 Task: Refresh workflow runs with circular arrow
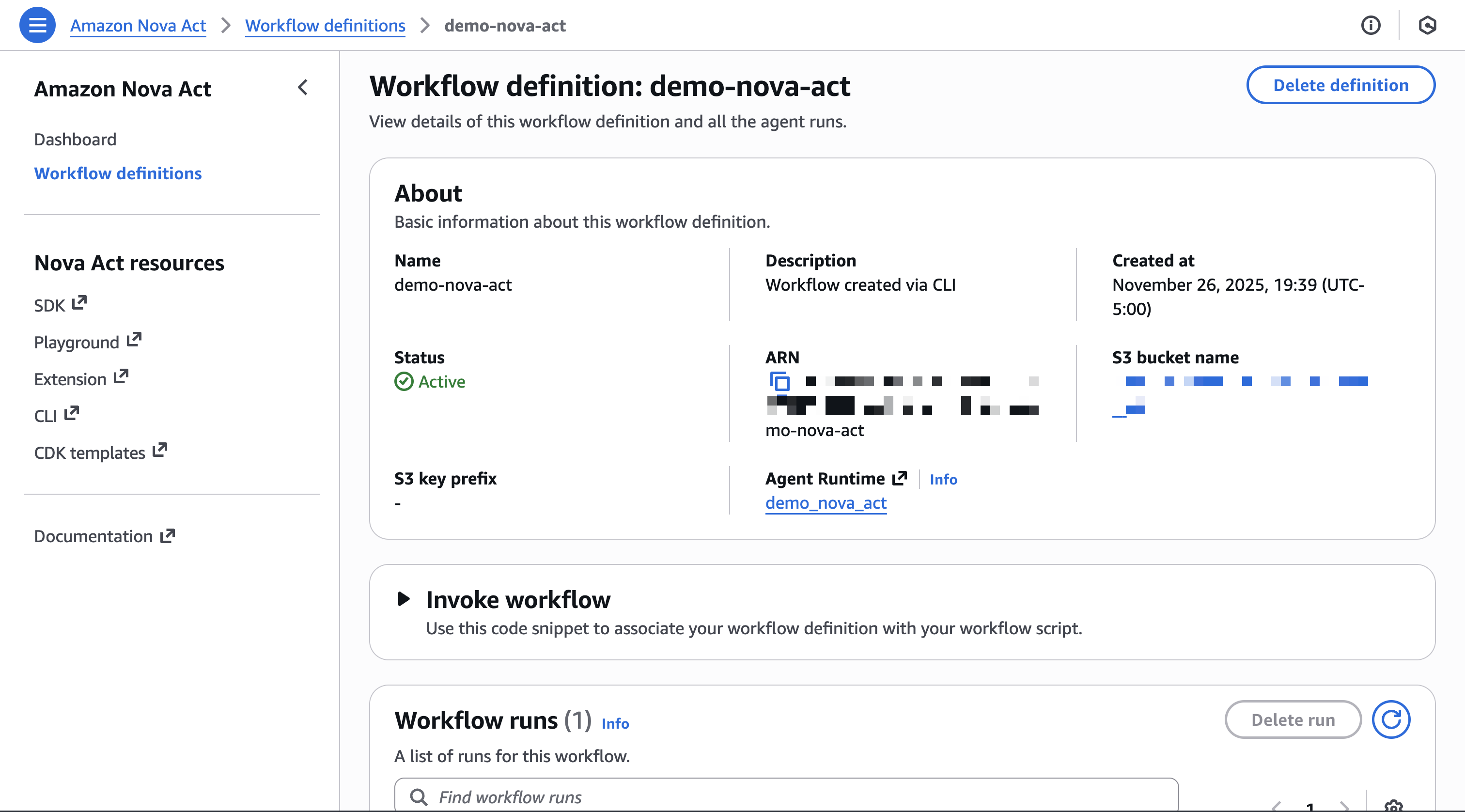pos(1391,719)
